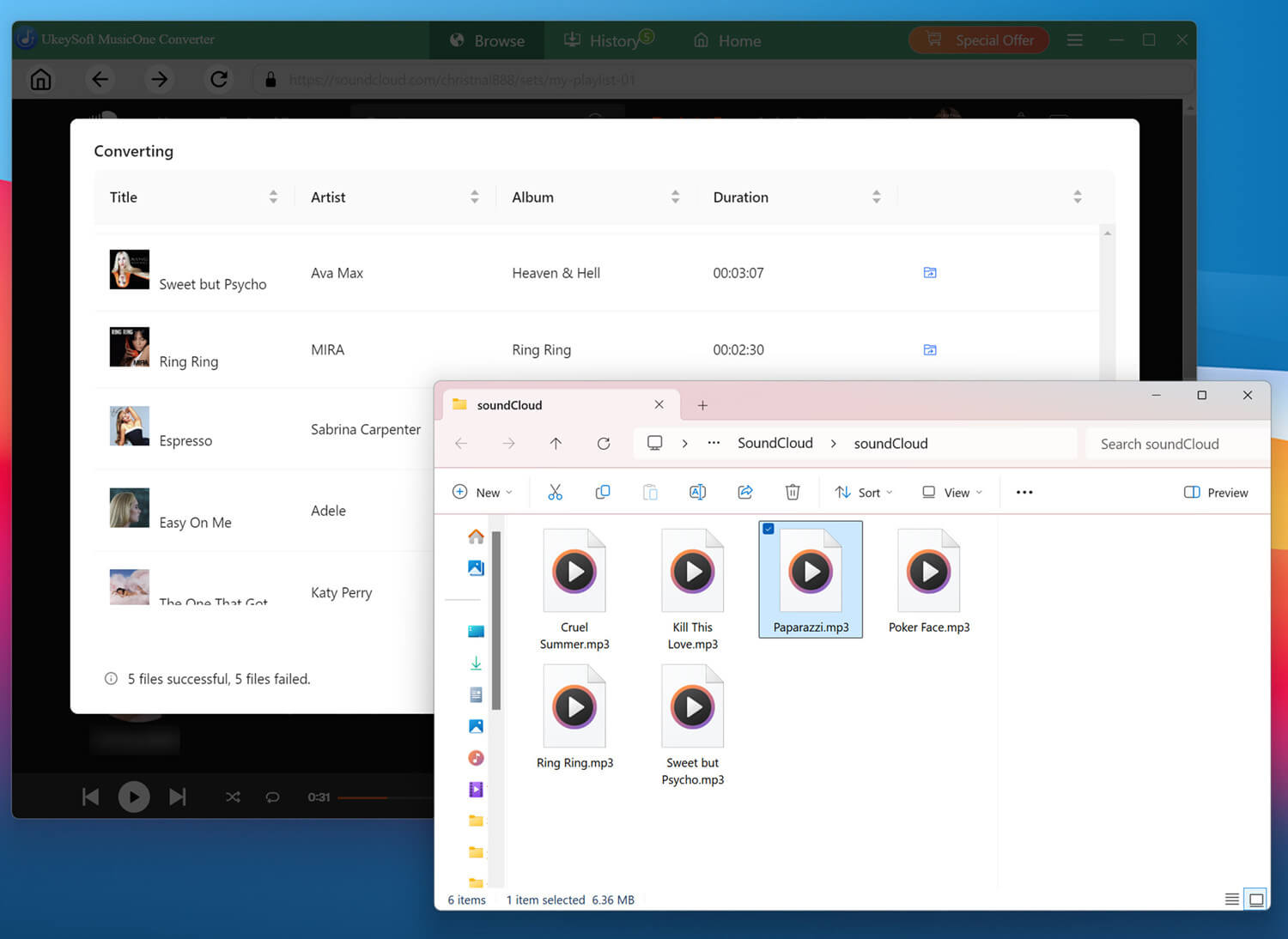Click sort arrows of last unnamed column
The width and height of the screenshot is (1288, 939).
(x=1077, y=197)
